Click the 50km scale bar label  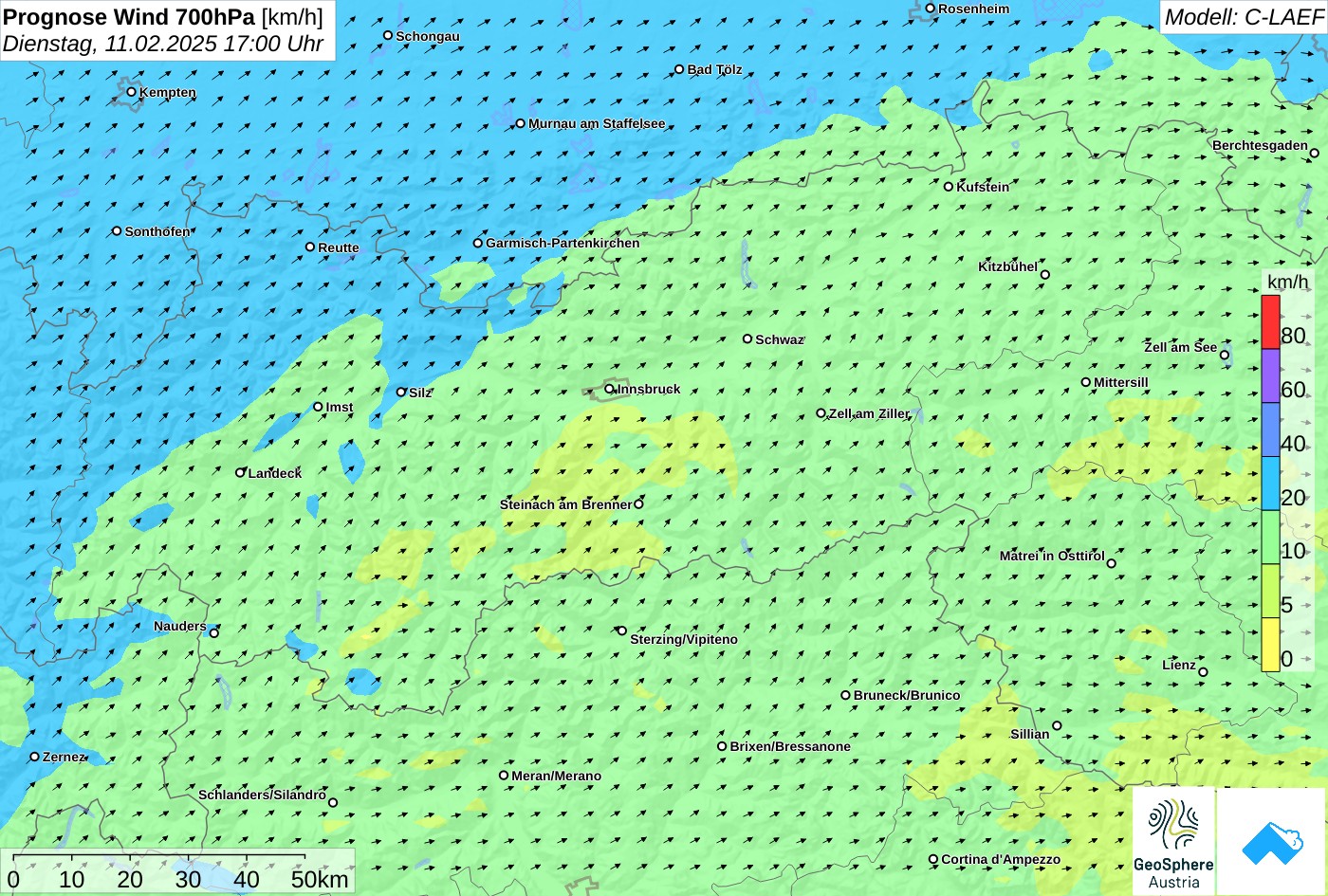[320, 879]
